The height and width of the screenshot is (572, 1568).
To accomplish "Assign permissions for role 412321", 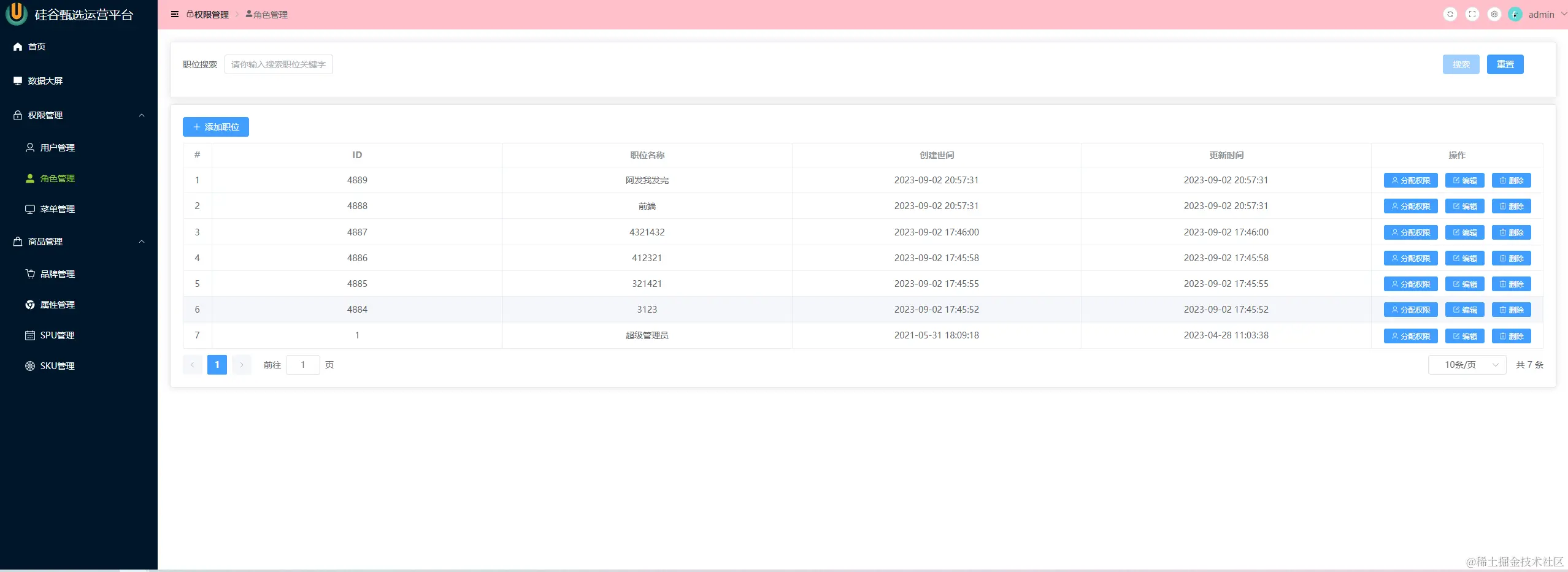I will pyautogui.click(x=1410, y=258).
